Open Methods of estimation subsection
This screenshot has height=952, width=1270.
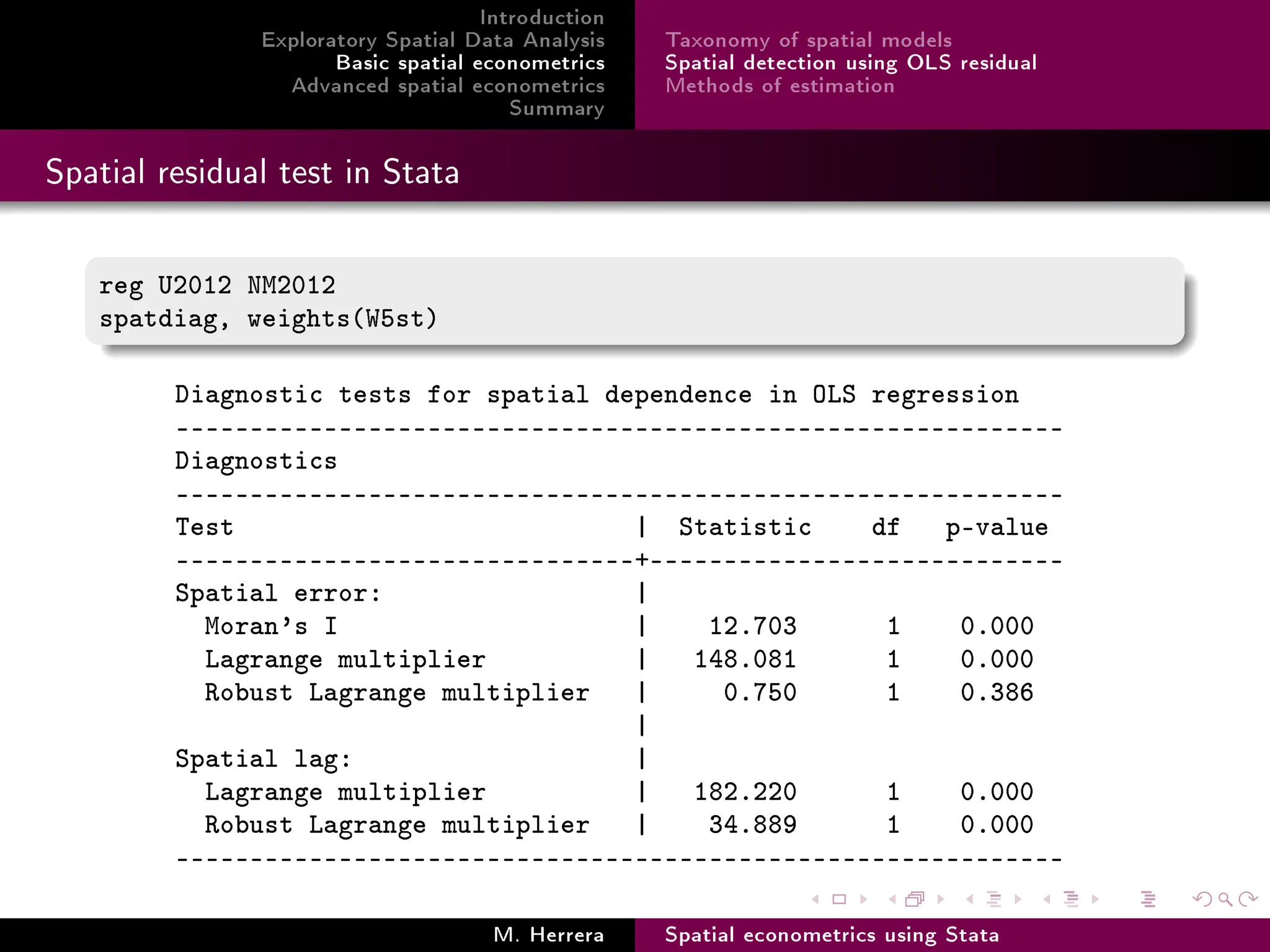(780, 86)
